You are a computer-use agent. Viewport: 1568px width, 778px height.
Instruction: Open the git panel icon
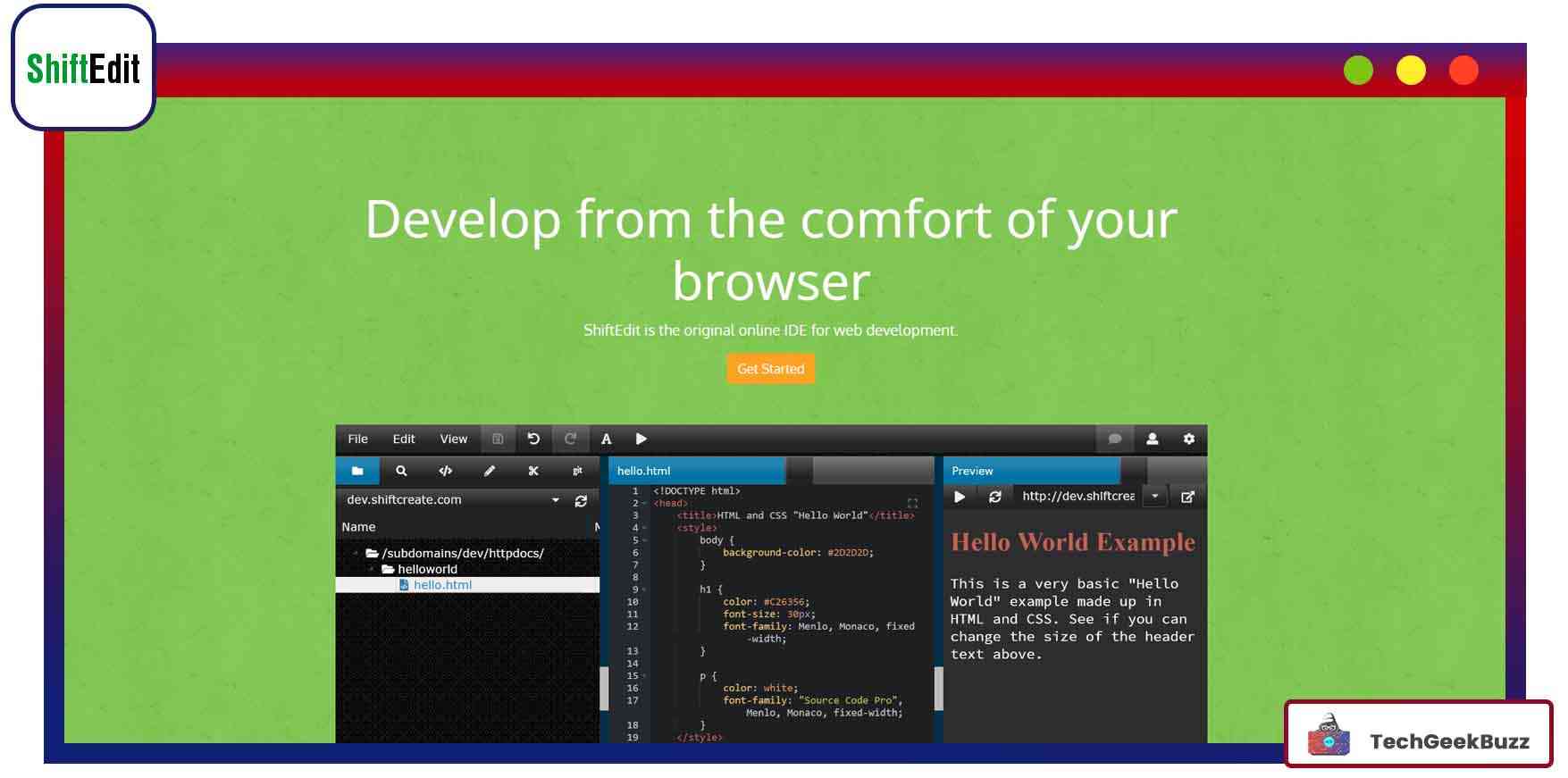577,471
